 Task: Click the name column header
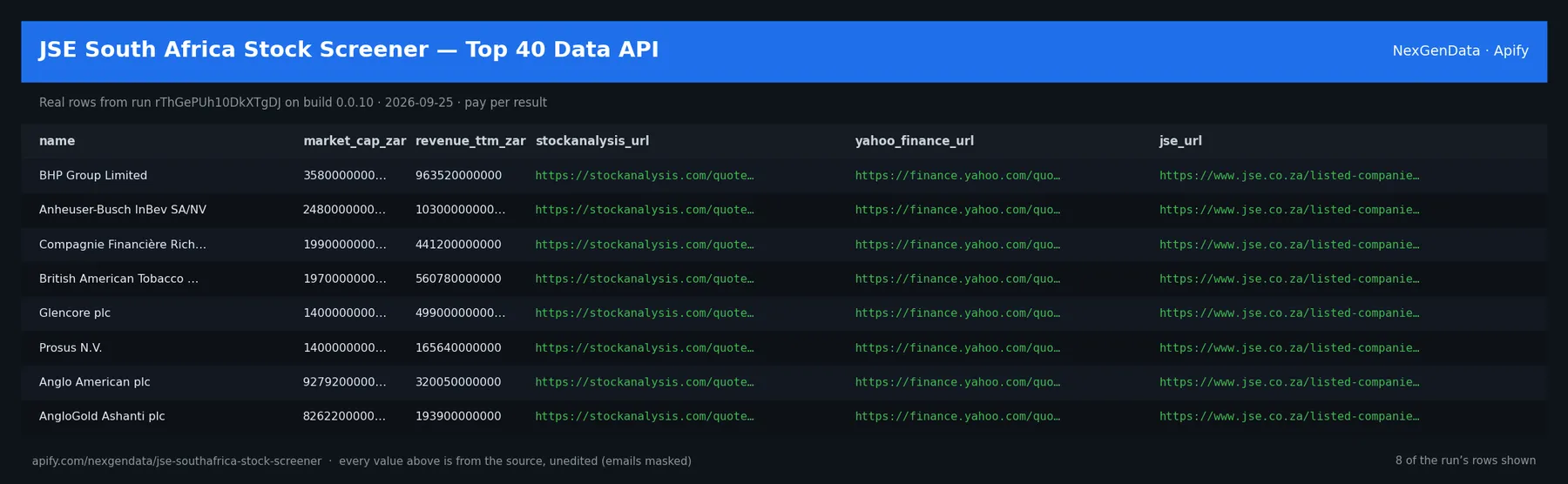tap(57, 141)
